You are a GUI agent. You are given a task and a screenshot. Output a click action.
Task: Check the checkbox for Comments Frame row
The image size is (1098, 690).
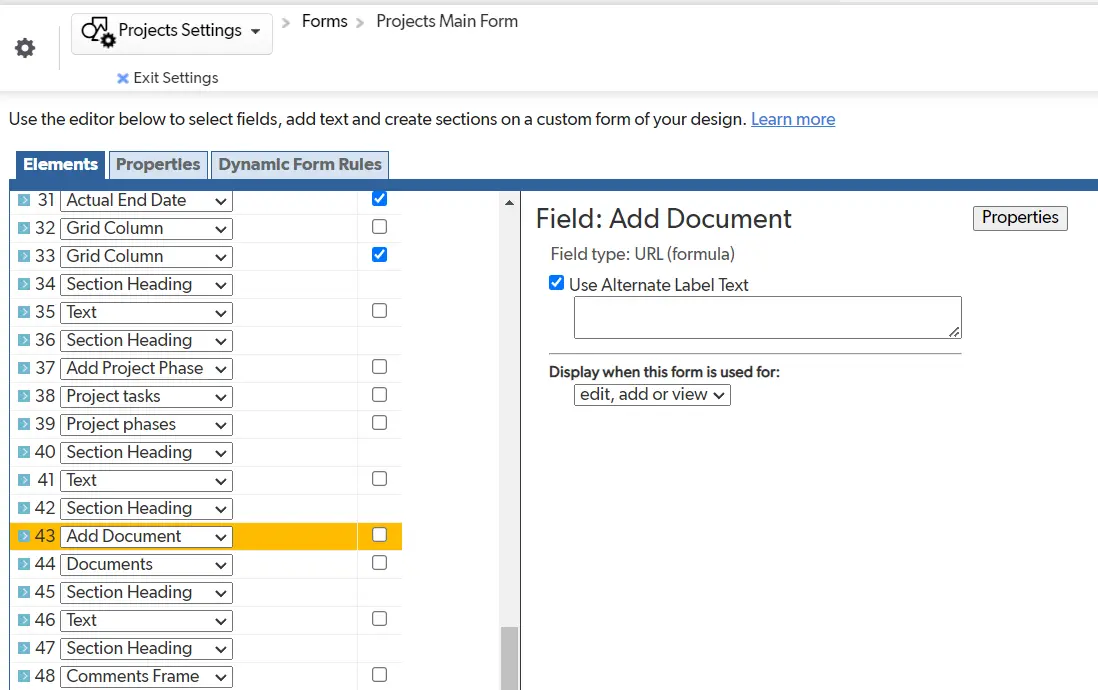380,675
